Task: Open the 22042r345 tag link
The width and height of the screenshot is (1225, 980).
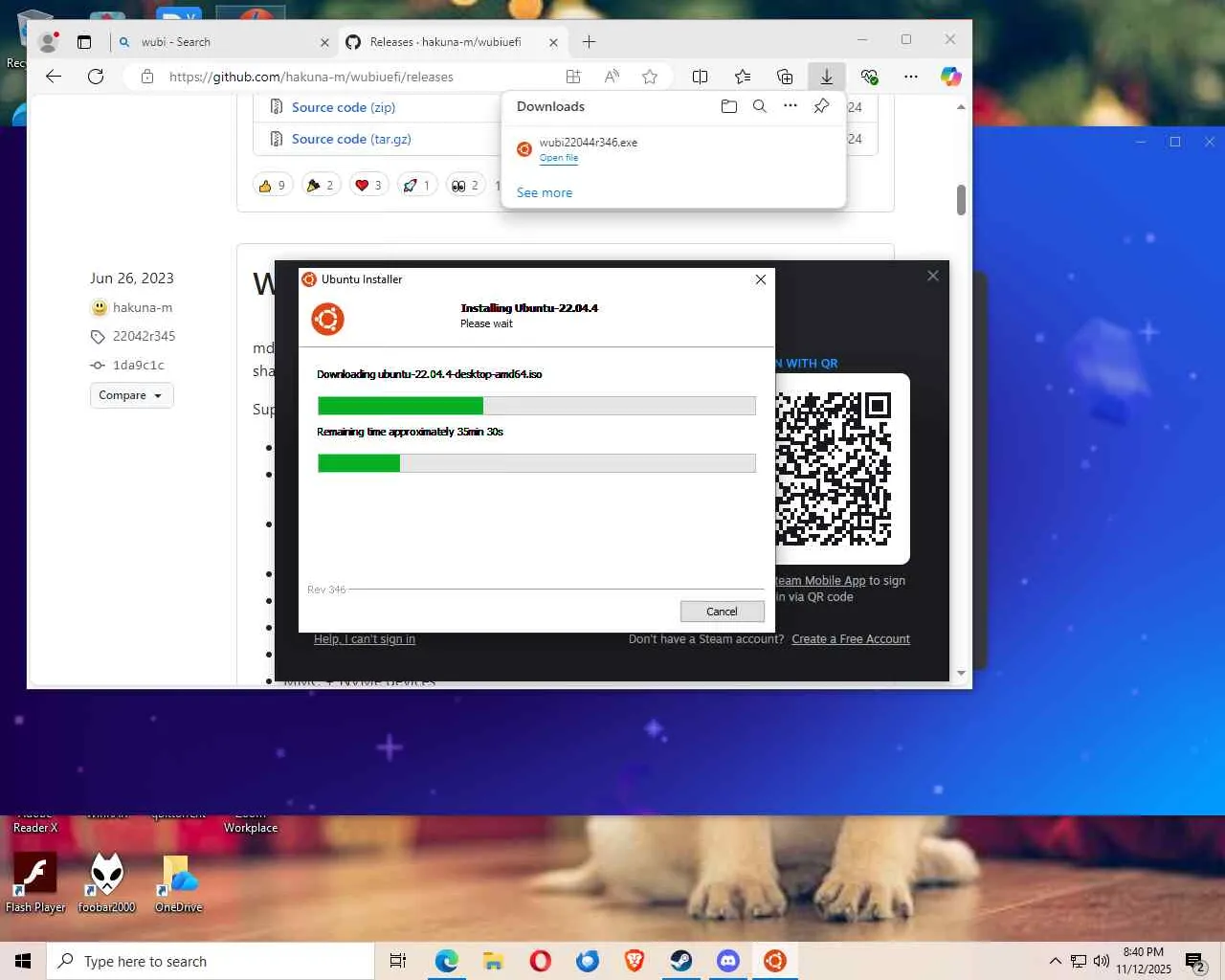Action: (x=144, y=336)
